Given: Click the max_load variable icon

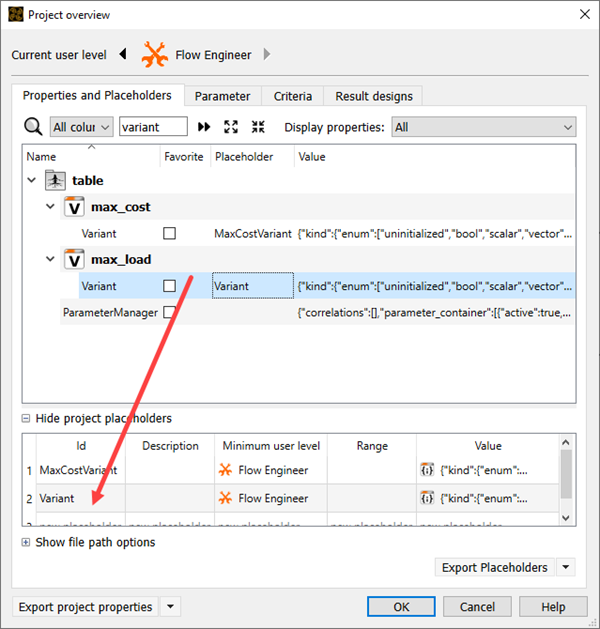Looking at the screenshot, I should [74, 260].
